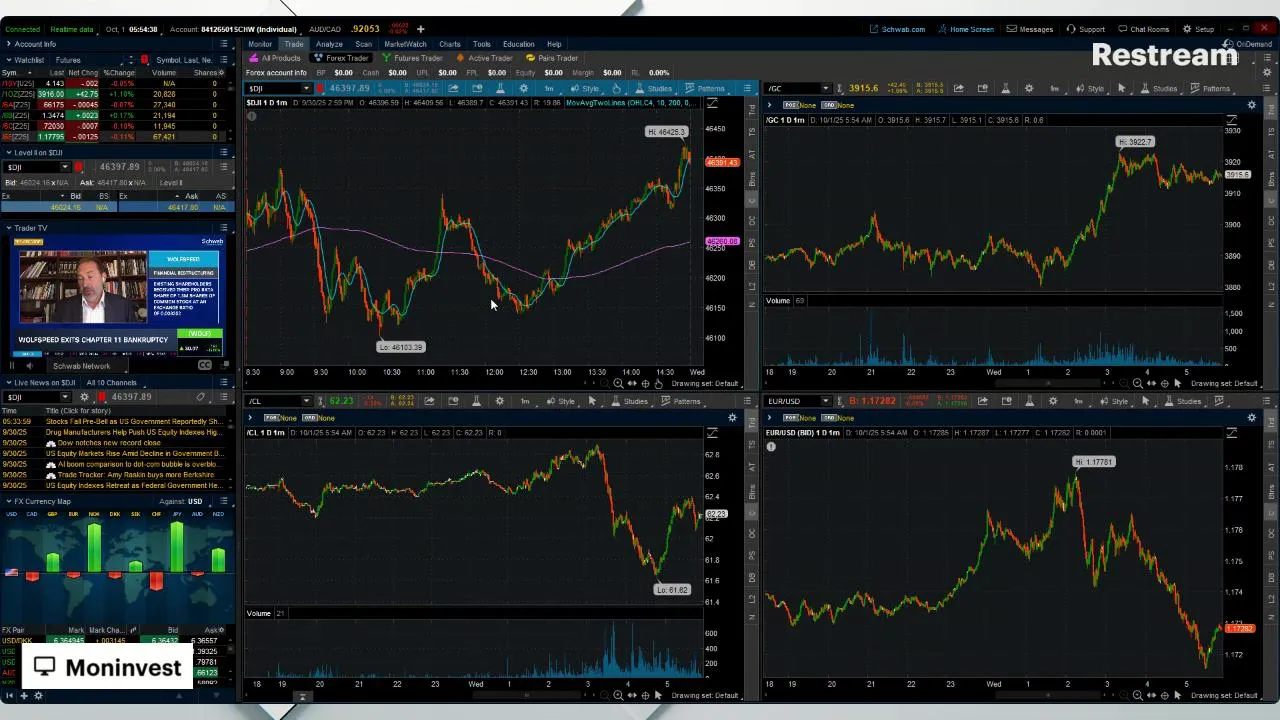Viewport: 1280px width, 720px height.
Task: Select pointer drawing tool on /GC chart
Action: pyautogui.click(x=1121, y=89)
